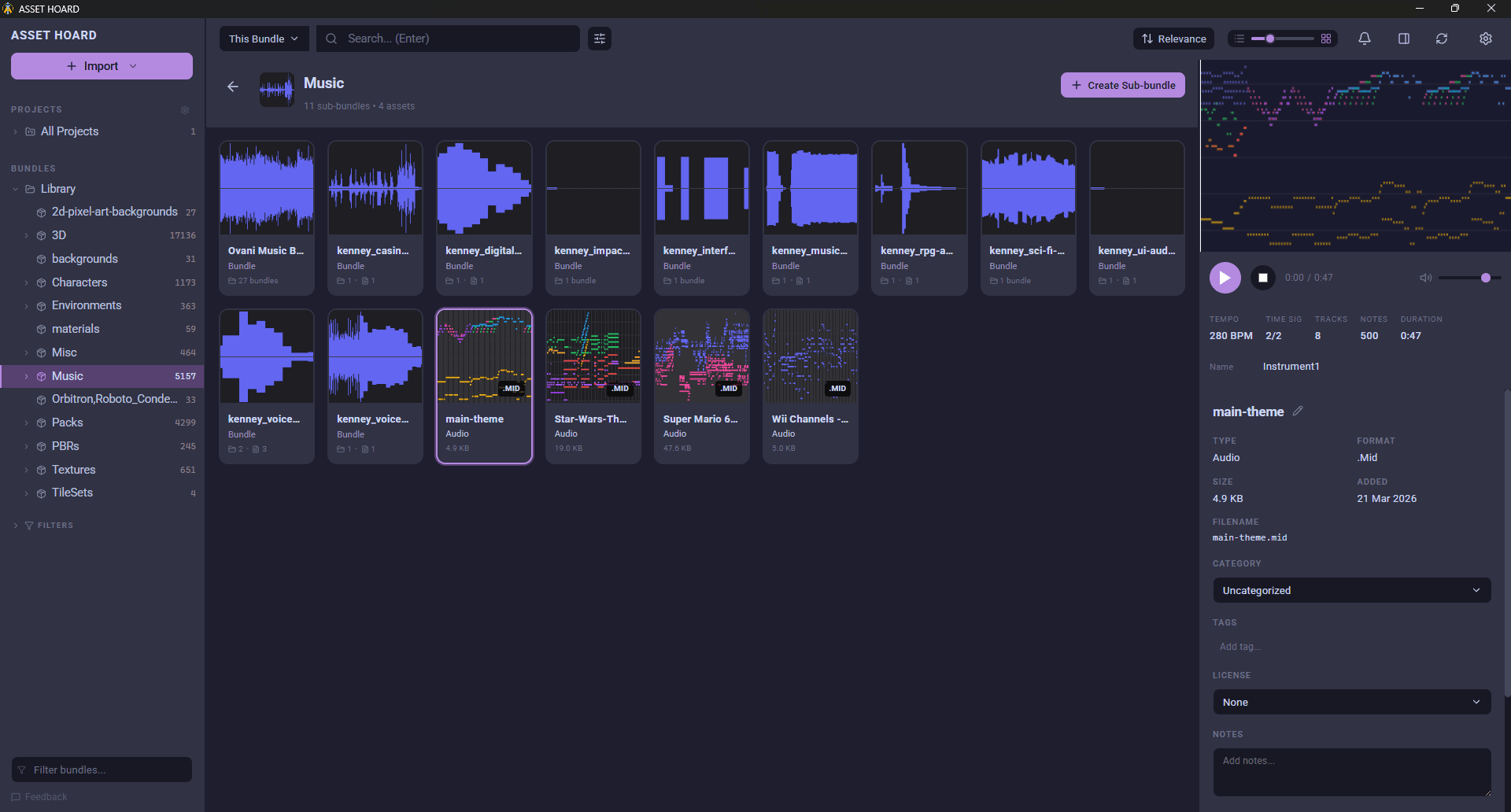The image size is (1511, 812).
Task: Open the notifications bell icon
Action: tap(1364, 38)
